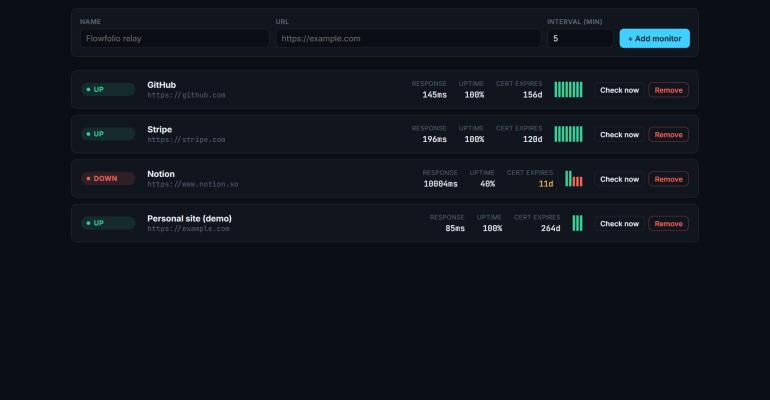The width and height of the screenshot is (770, 400).
Task: Click GitHub's UP status badge
Action: [108, 89]
